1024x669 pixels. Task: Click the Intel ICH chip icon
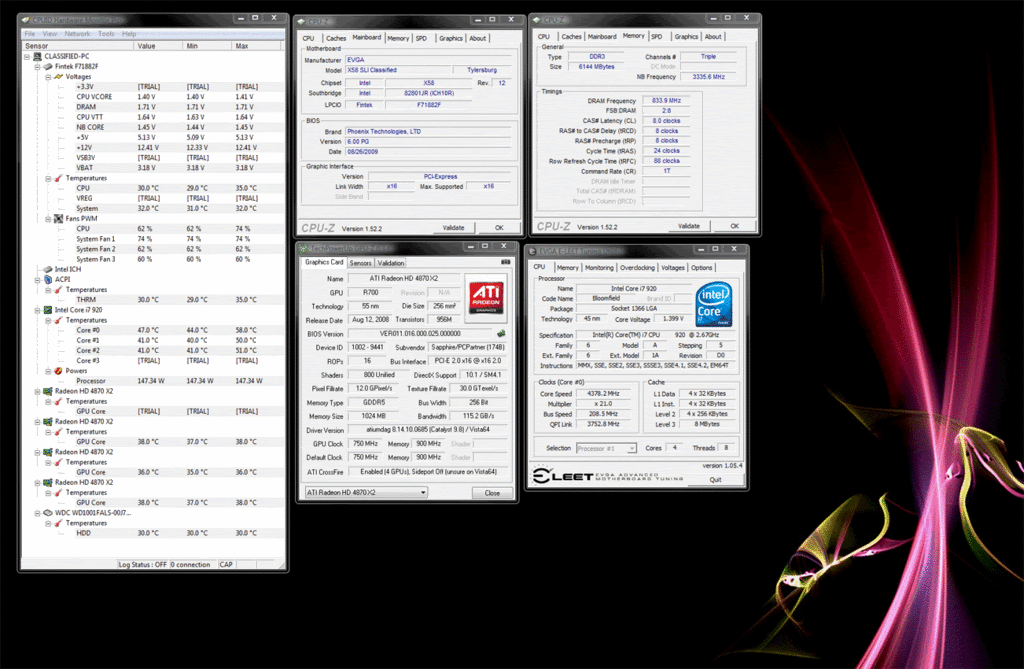pyautogui.click(x=48, y=269)
